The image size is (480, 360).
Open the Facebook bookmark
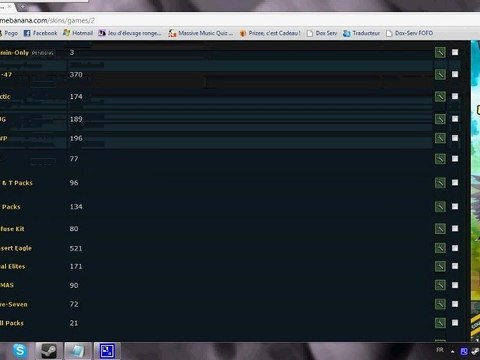pos(41,33)
